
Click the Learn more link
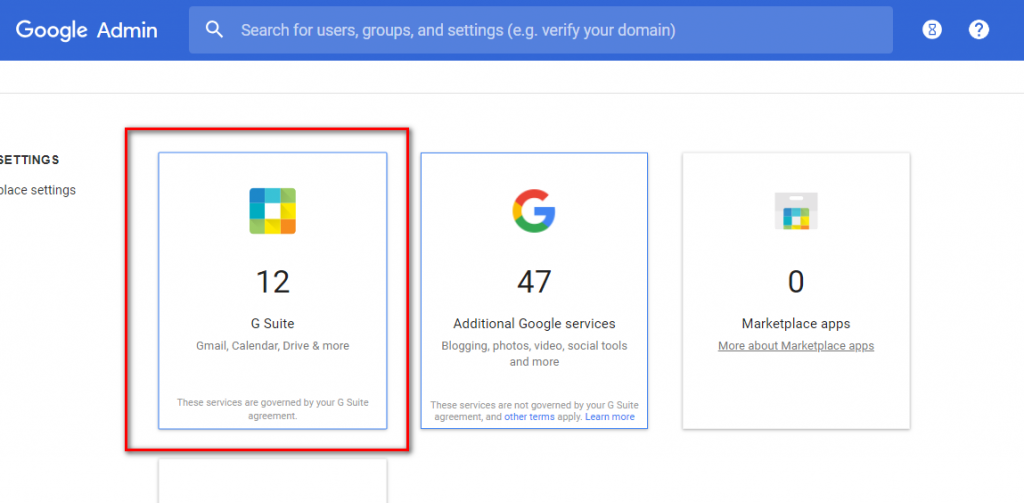coord(609,417)
